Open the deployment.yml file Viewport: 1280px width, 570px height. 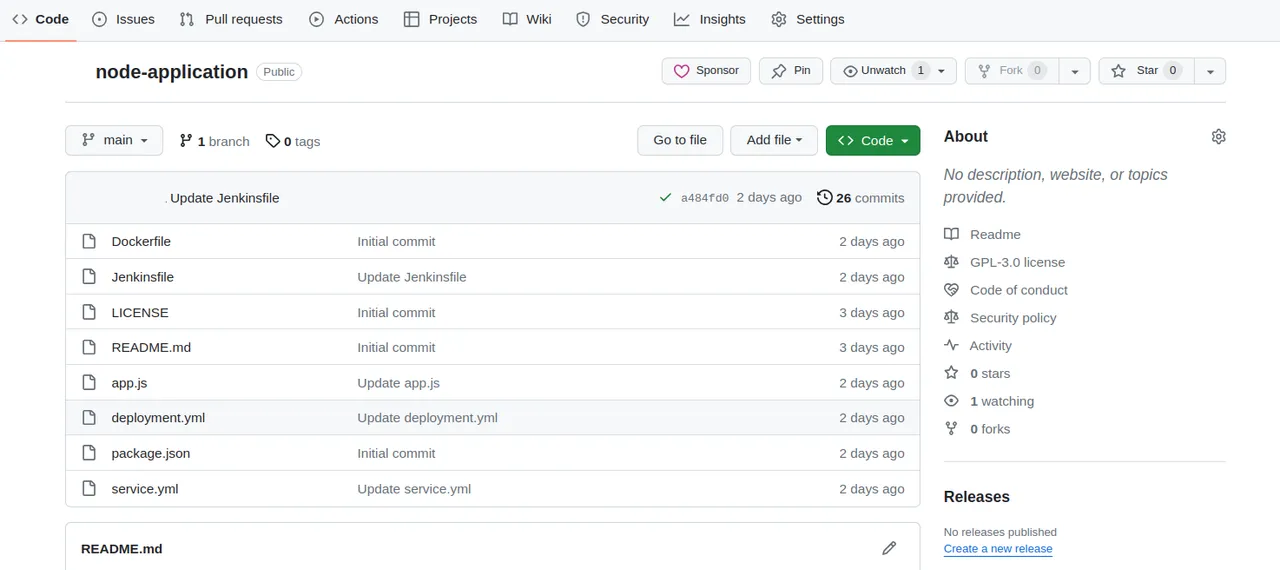(158, 418)
